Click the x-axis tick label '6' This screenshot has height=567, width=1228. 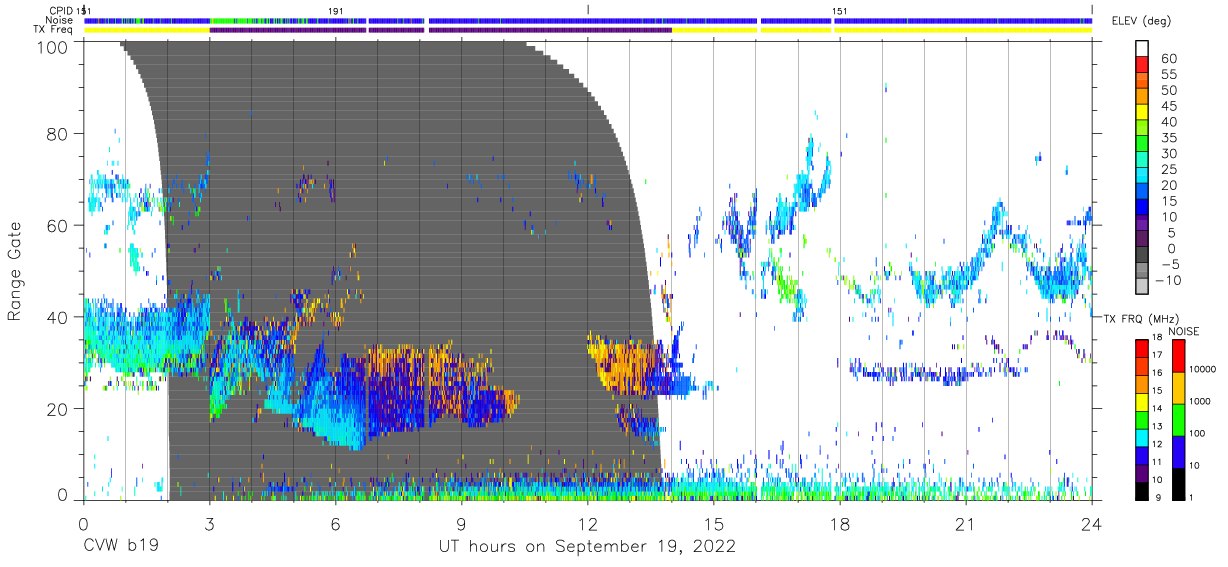coord(335,524)
